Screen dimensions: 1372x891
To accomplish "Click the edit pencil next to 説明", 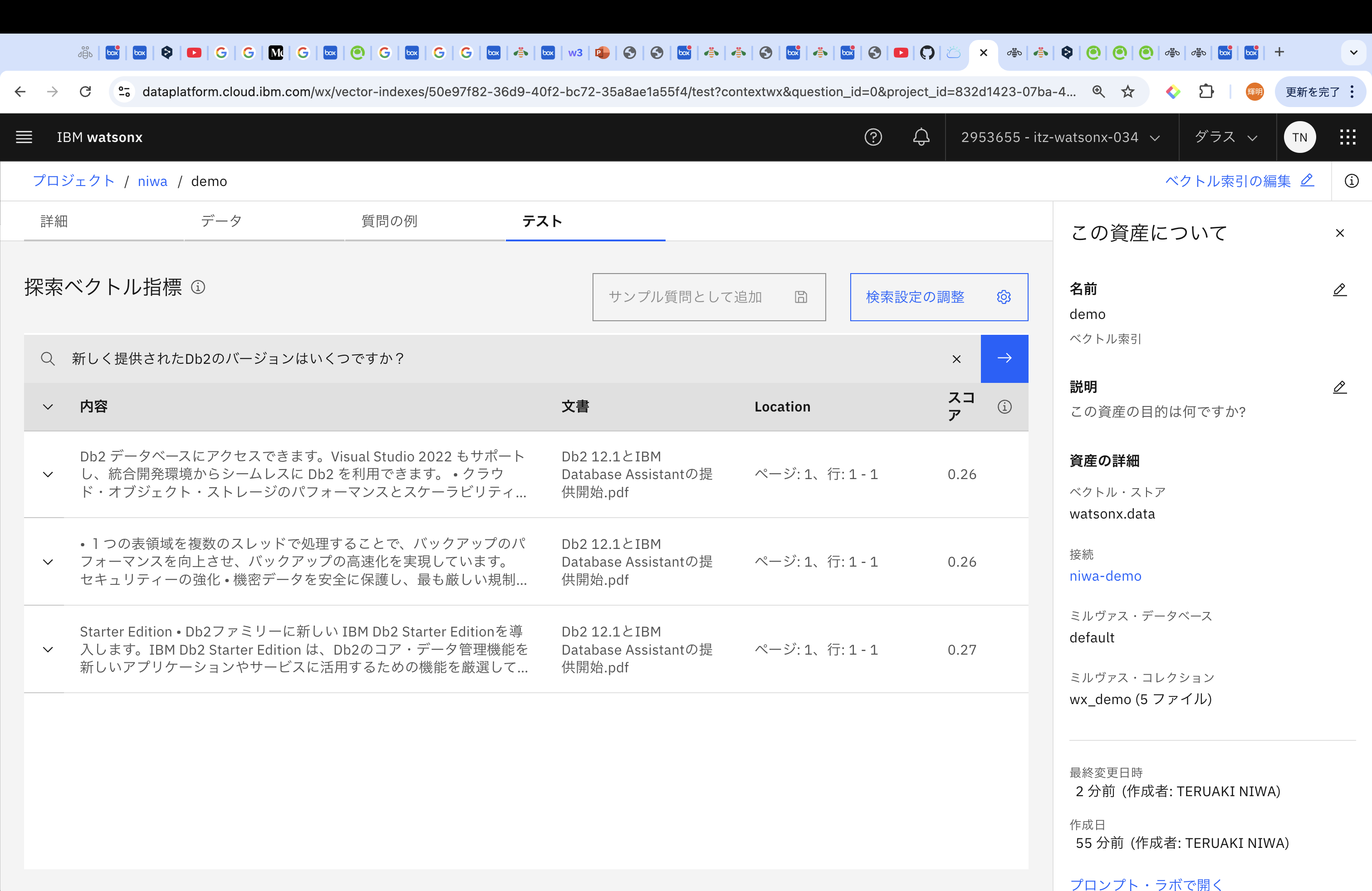I will click(x=1339, y=387).
